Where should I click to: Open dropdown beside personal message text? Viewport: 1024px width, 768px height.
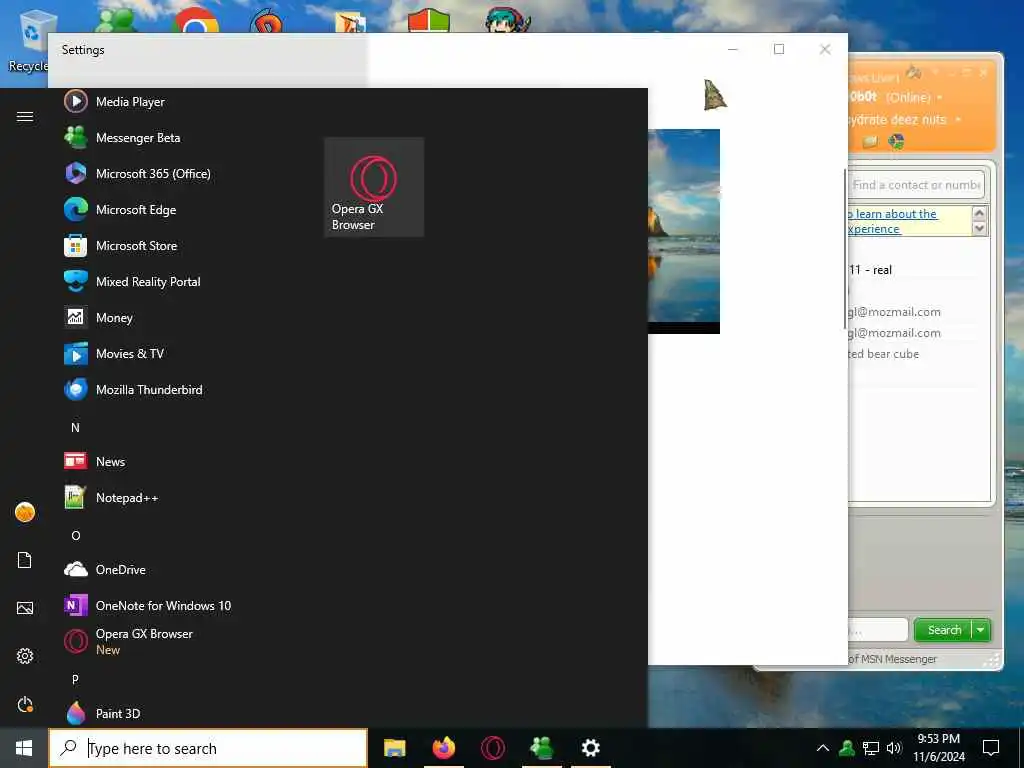coord(958,120)
